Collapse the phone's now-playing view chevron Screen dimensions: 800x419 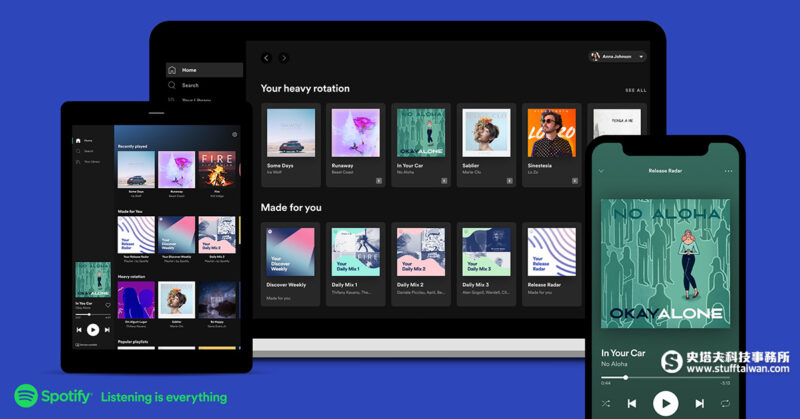602,171
